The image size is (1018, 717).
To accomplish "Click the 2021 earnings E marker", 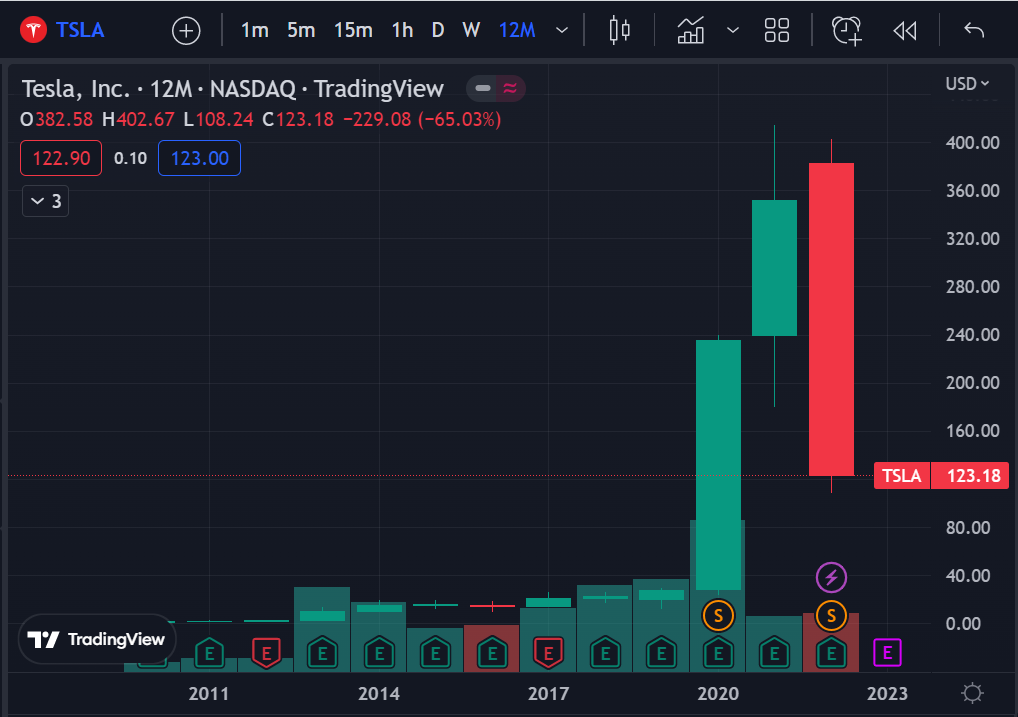I will point(774,653).
